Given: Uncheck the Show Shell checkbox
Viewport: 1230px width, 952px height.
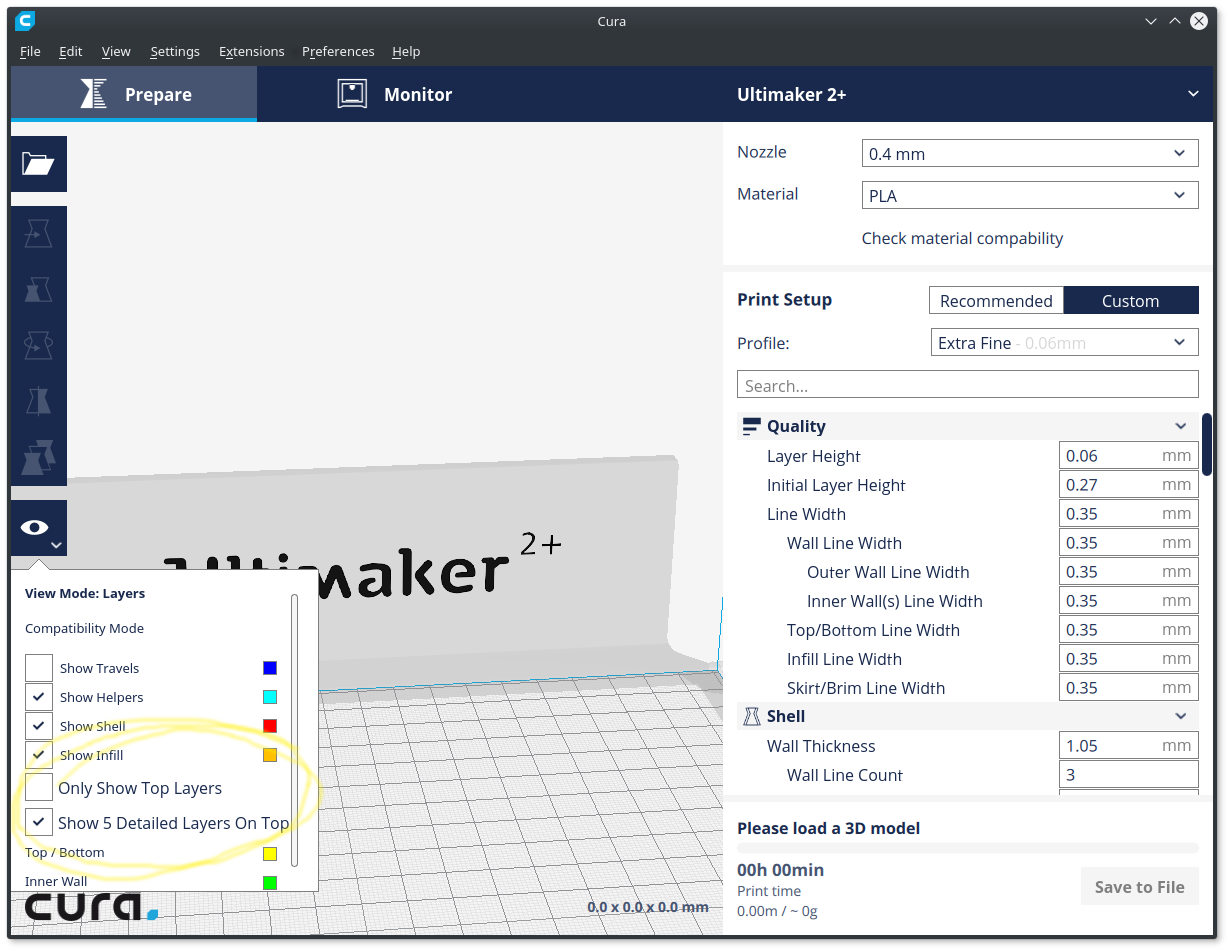Looking at the screenshot, I should point(39,726).
